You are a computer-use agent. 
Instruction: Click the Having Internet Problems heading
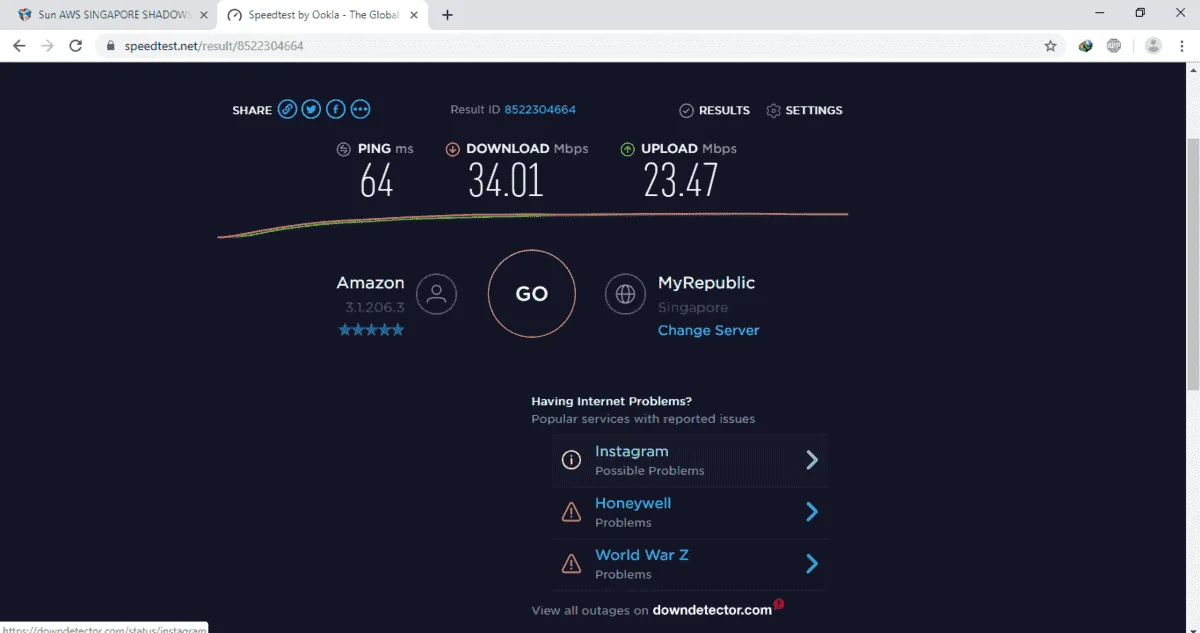pyautogui.click(x=611, y=401)
